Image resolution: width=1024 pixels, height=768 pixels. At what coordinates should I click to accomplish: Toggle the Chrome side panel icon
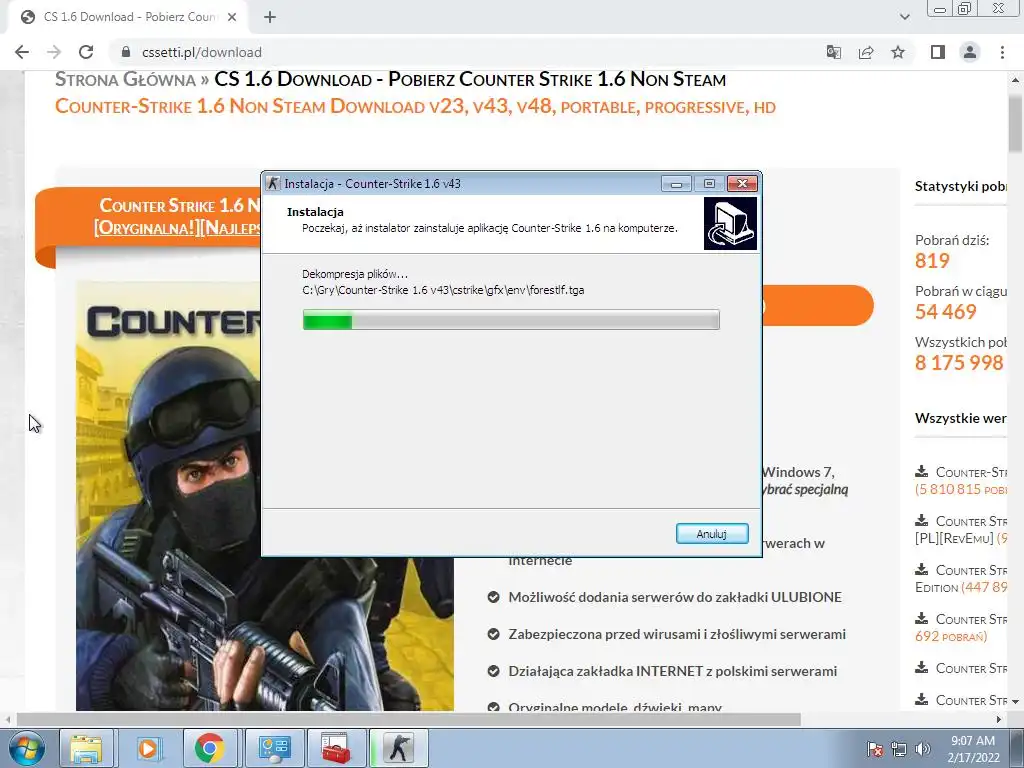pos(938,52)
